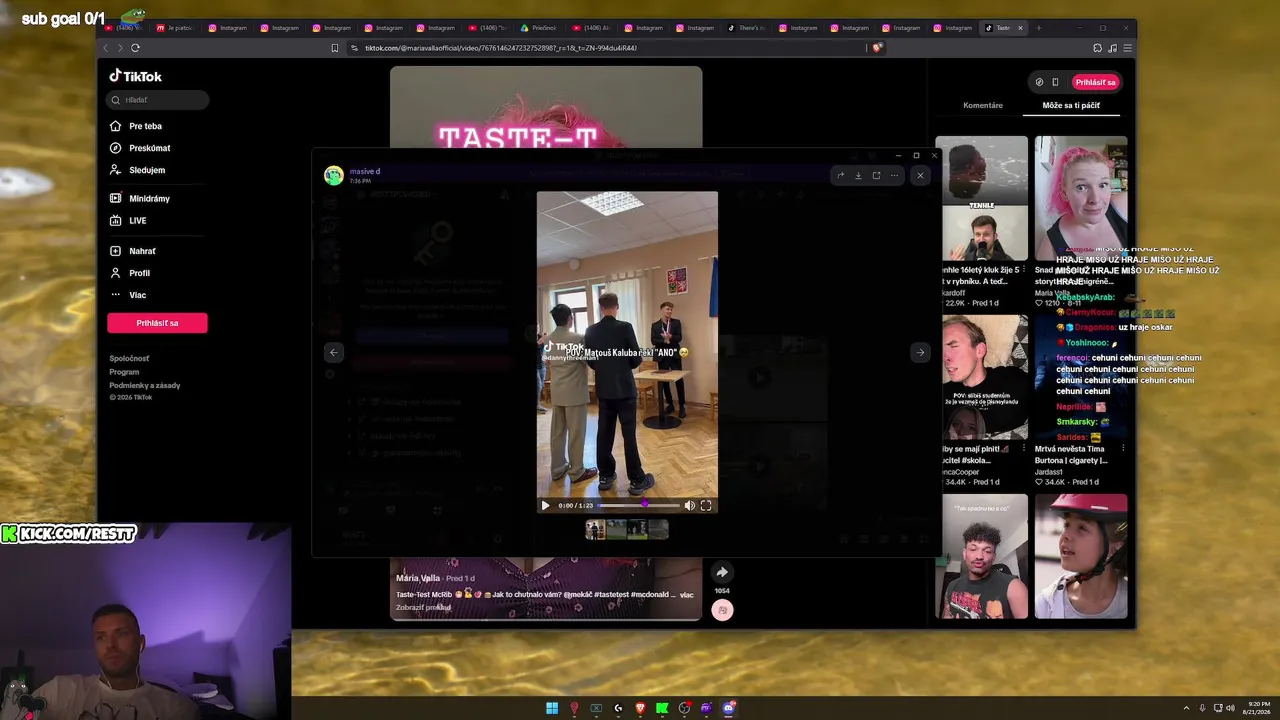Screen dimensions: 1280x720
Task: Open the Pre teba home feed
Action: click(x=137, y=126)
